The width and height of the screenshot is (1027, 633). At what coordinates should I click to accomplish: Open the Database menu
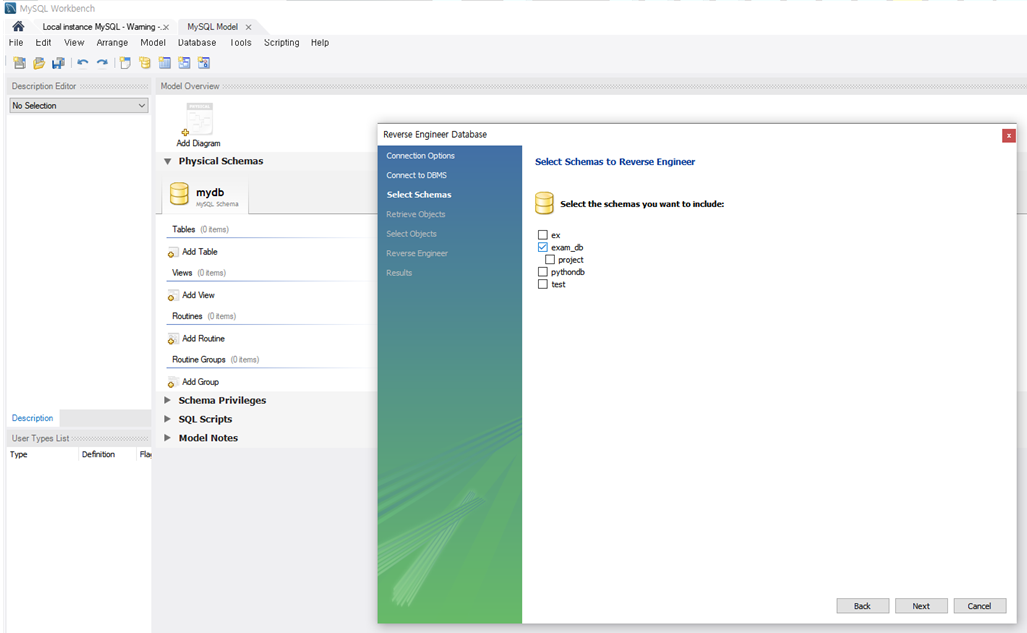point(196,43)
